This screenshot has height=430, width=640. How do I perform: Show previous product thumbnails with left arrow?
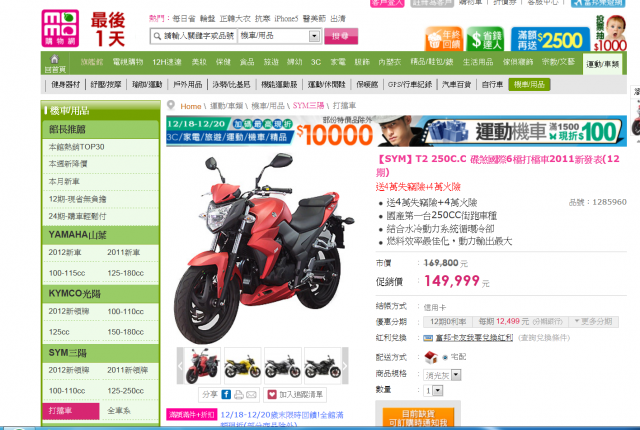[180, 366]
